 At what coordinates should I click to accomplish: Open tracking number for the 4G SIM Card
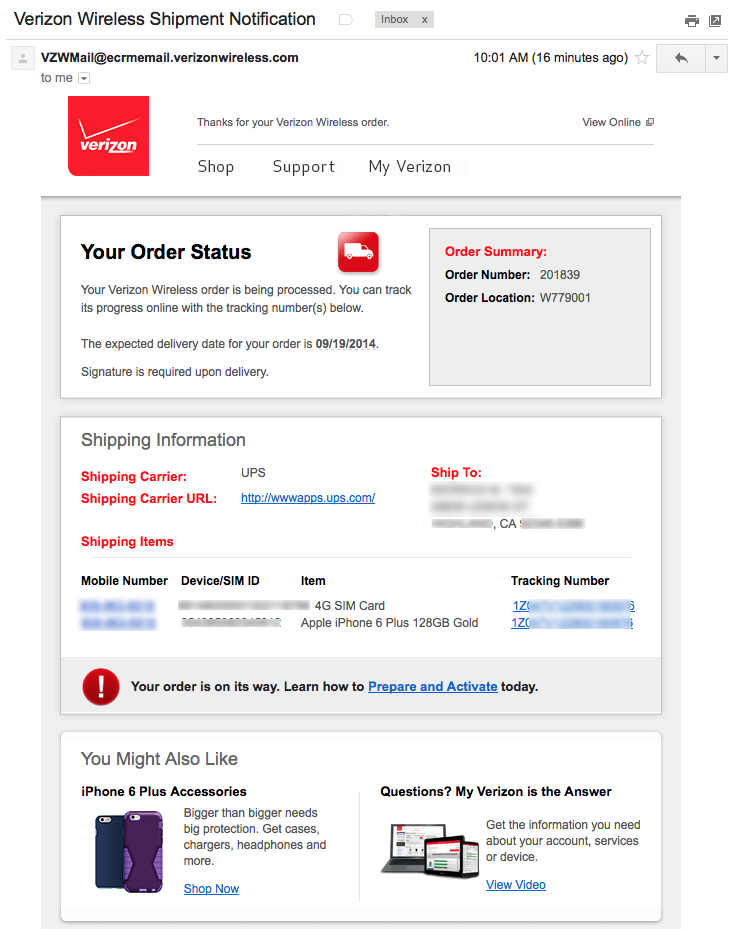click(573, 606)
